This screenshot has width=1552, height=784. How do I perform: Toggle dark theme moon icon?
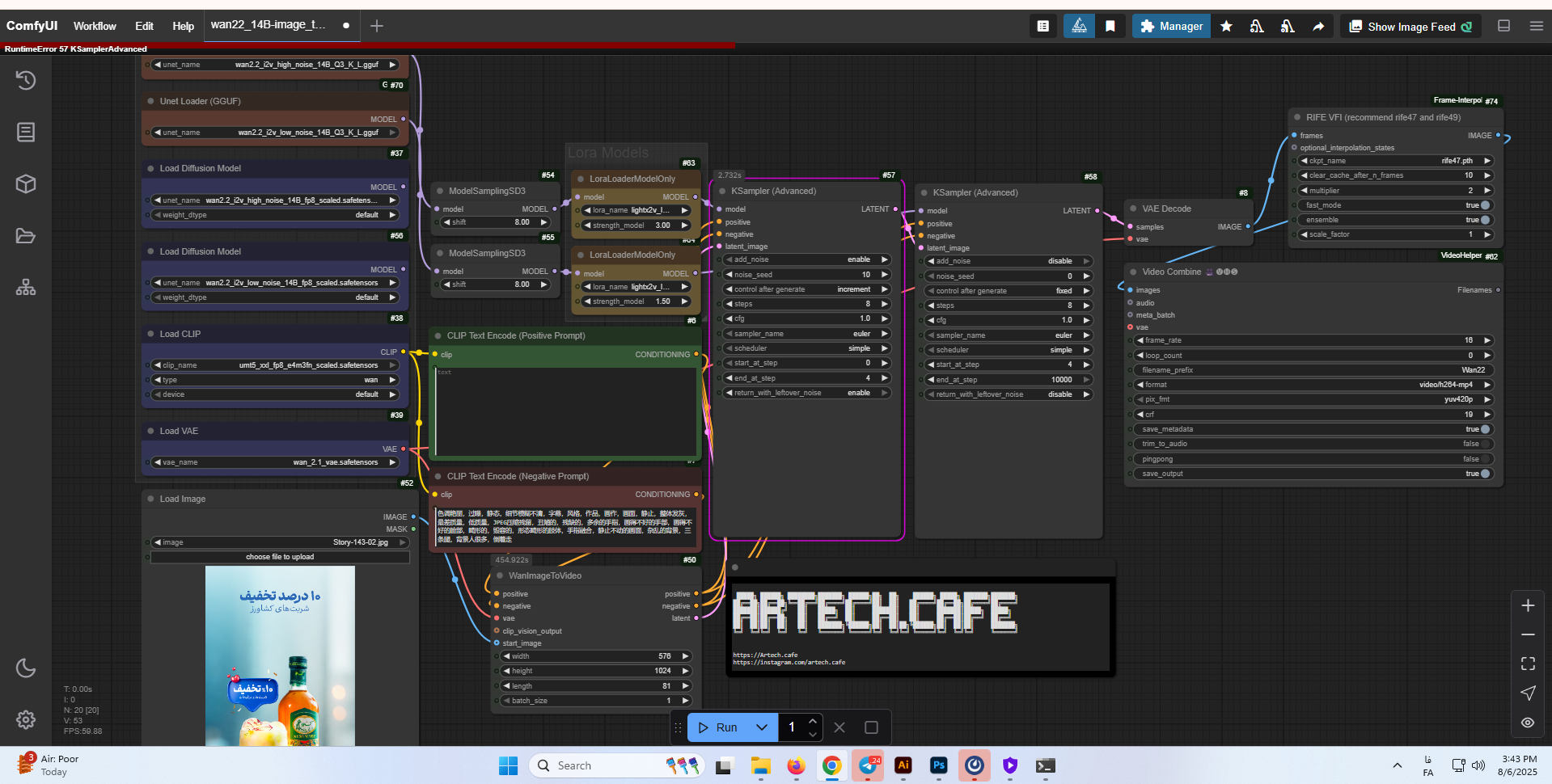point(26,668)
